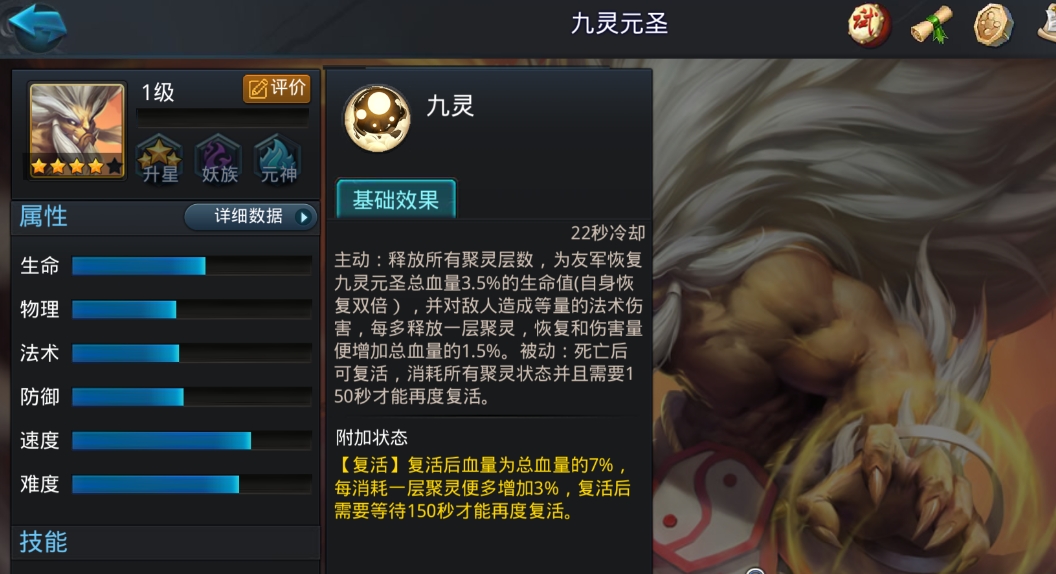Click the 速度 speed stat bar
The width and height of the screenshot is (1056, 574).
click(191, 441)
